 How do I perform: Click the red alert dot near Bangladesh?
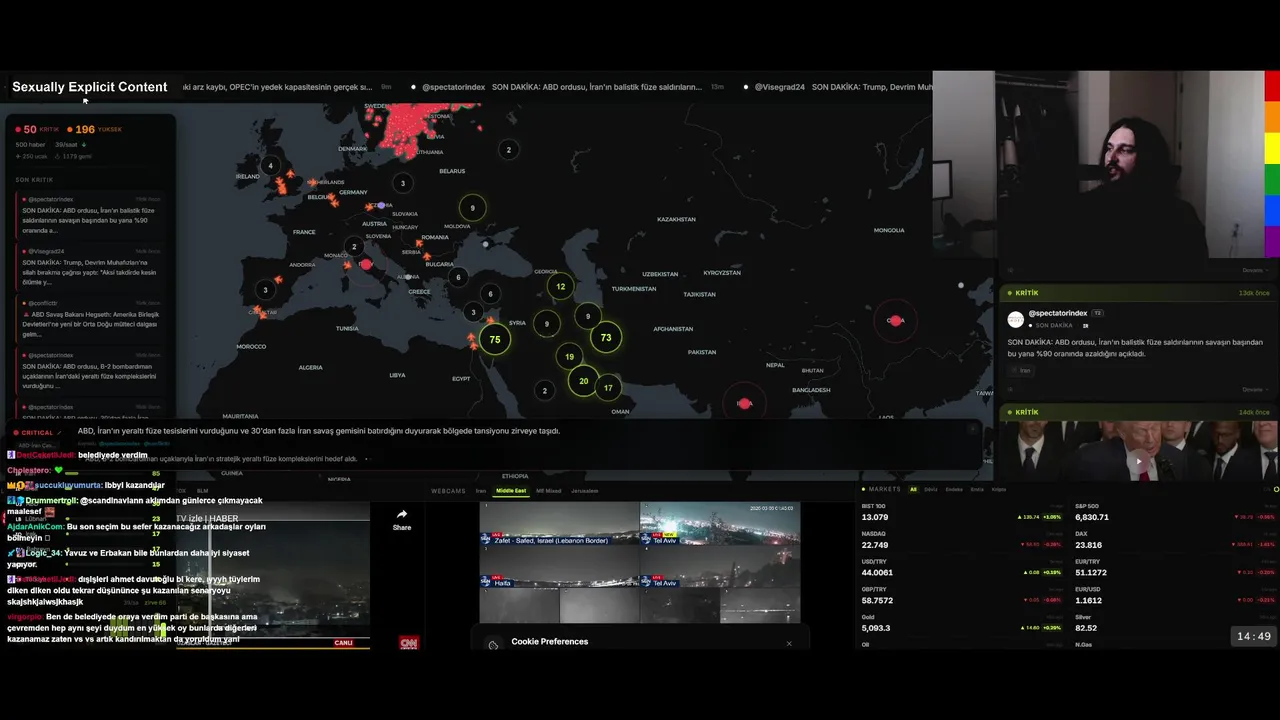744,403
